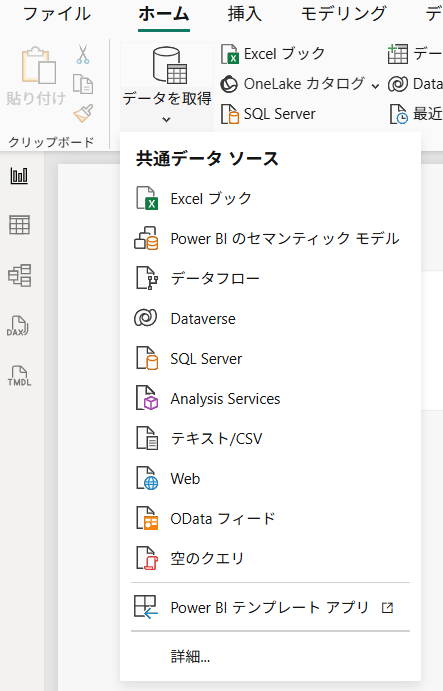The height and width of the screenshot is (691, 443).
Task: Open the table view sidebar icon
Action: click(19, 225)
